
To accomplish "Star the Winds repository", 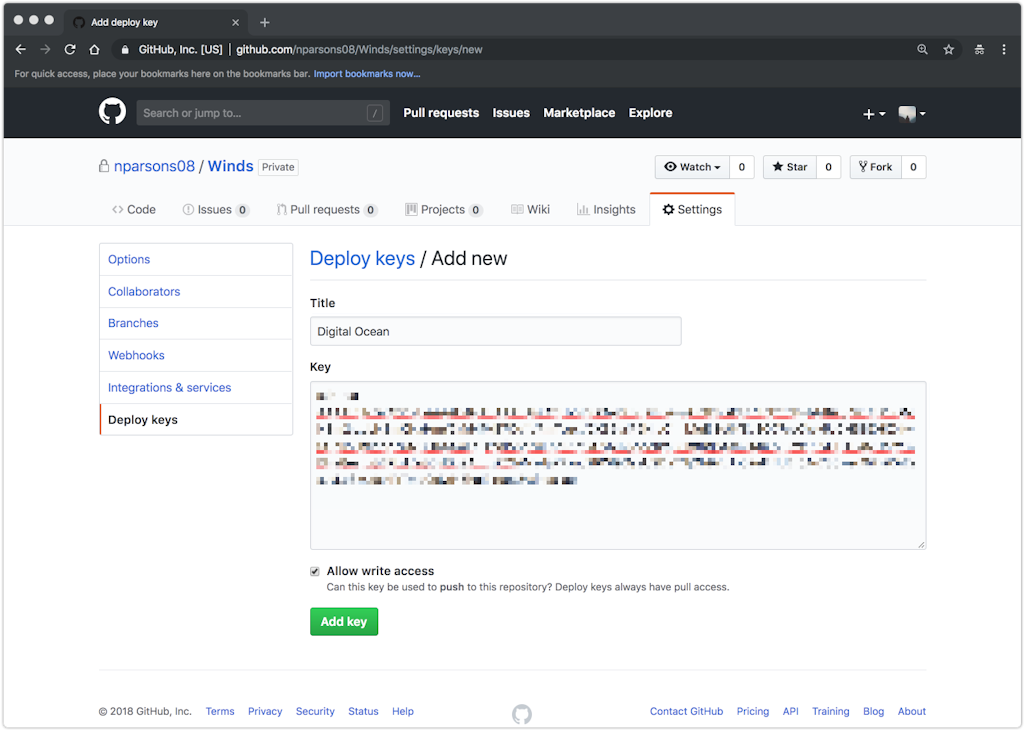I will pos(789,167).
